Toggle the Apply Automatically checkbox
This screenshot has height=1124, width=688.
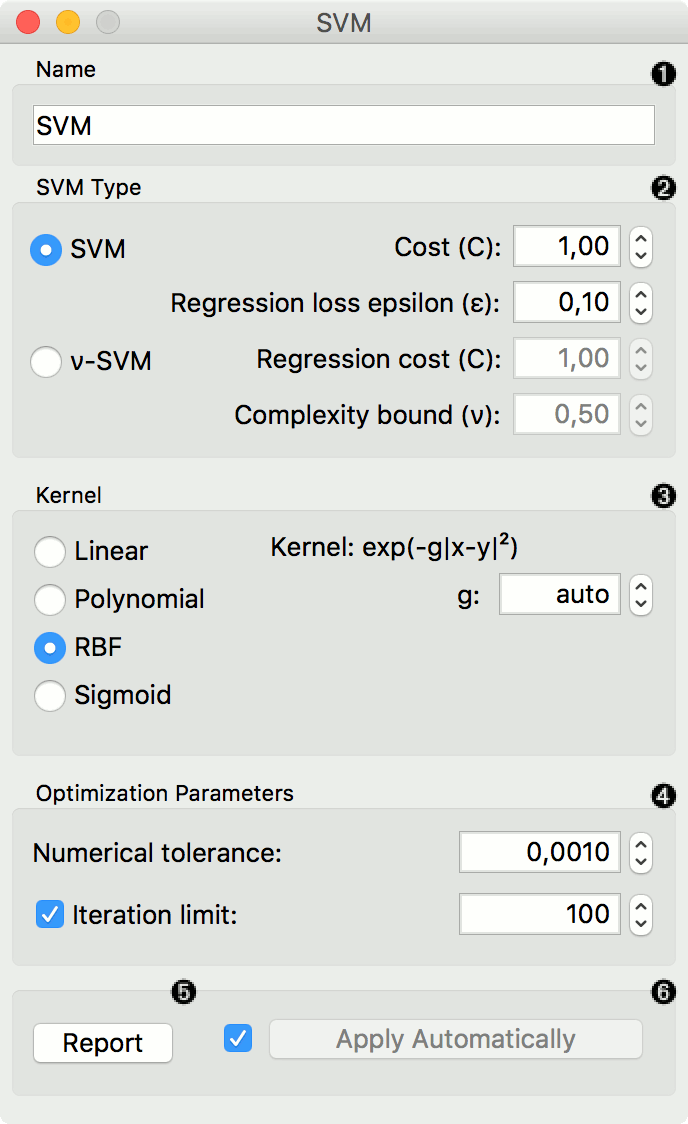click(x=239, y=1039)
